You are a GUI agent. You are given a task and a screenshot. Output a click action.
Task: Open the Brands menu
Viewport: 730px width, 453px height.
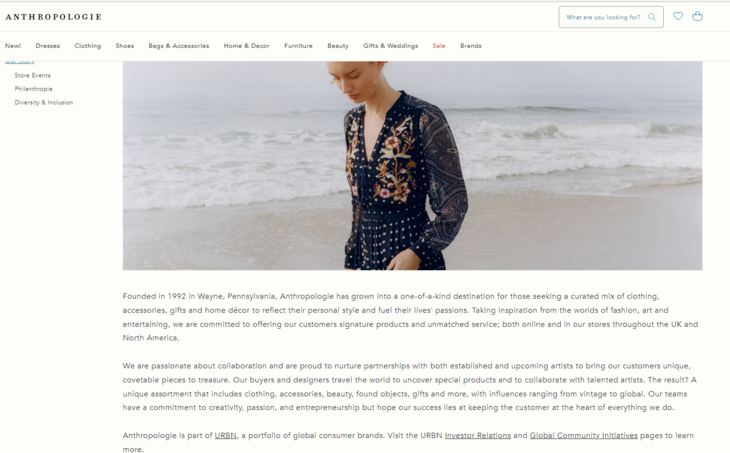[x=471, y=46]
